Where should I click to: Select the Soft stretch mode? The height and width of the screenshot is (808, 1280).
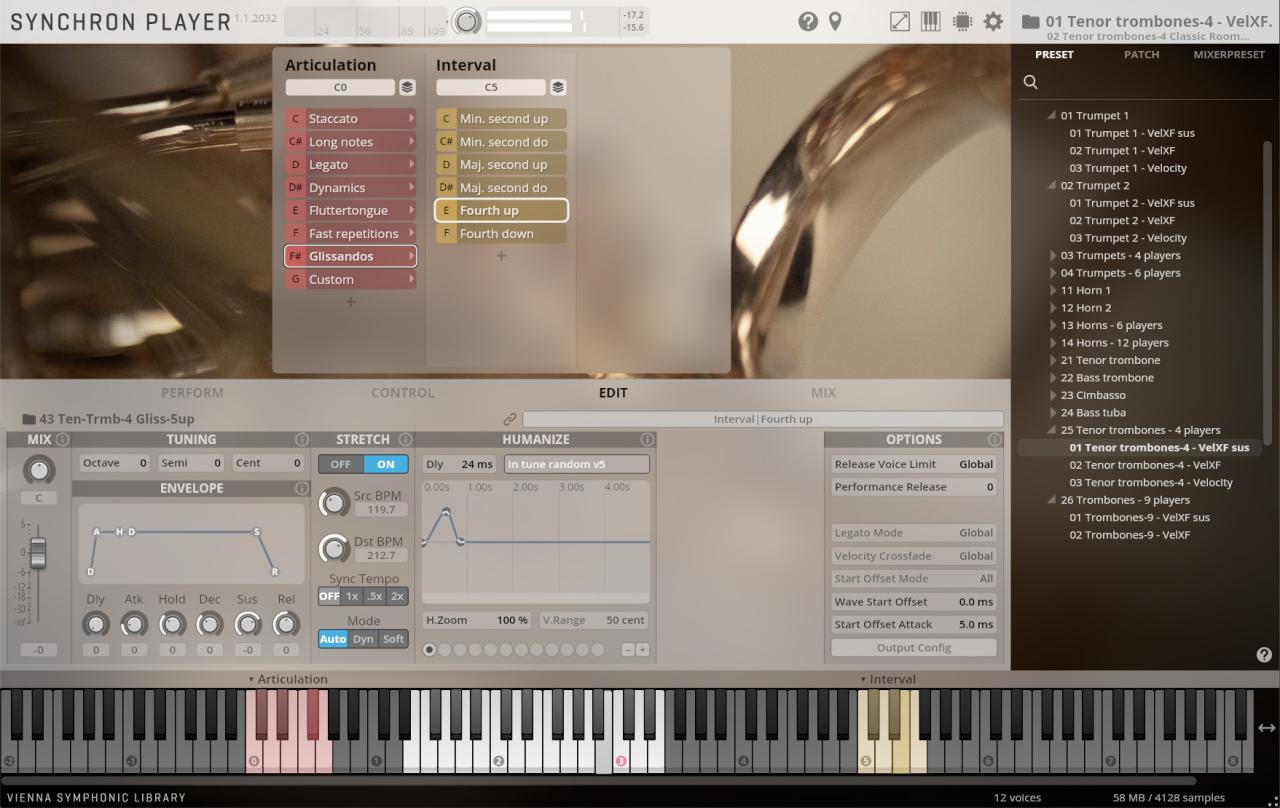click(393, 639)
